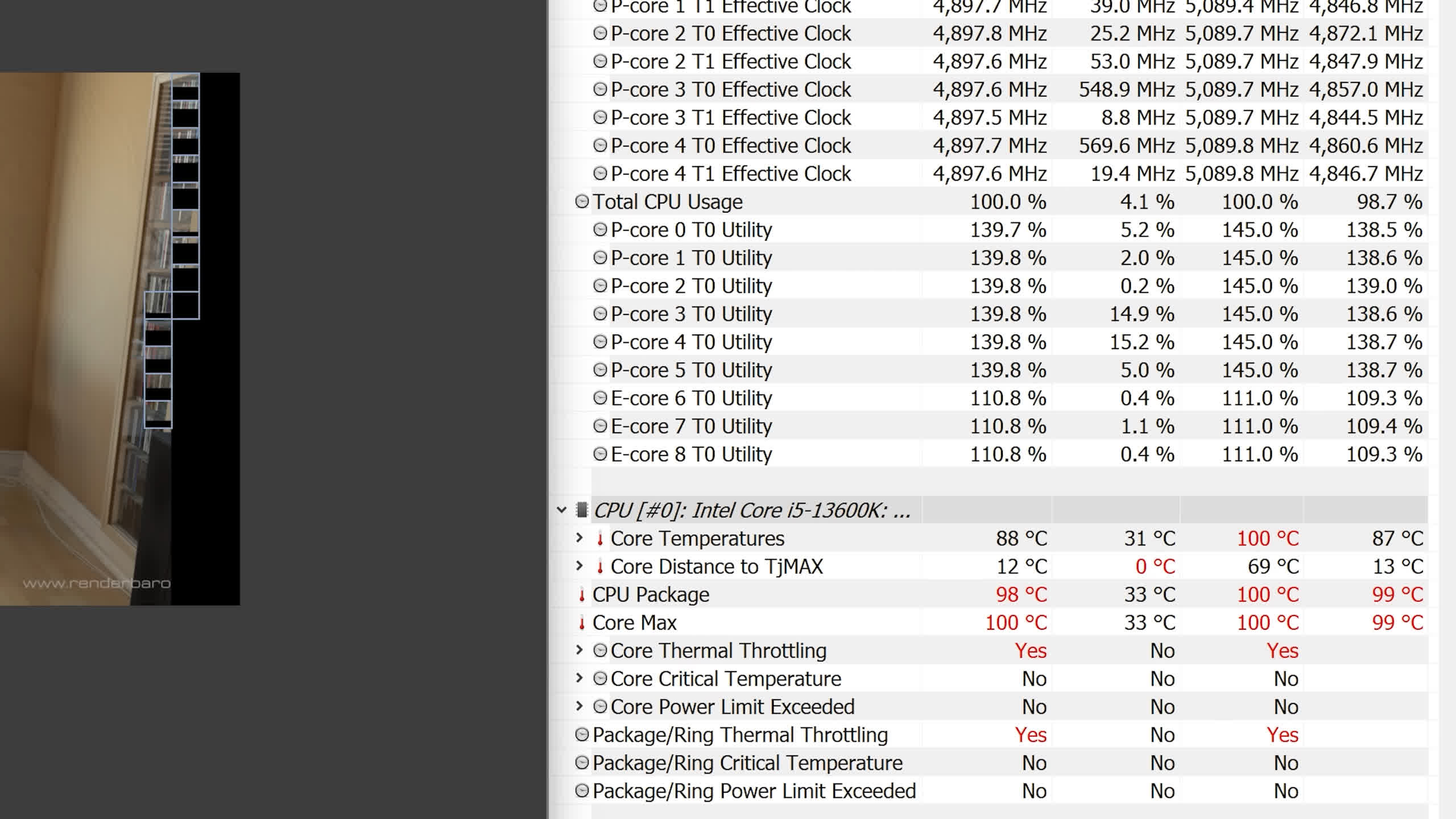Click the Core Temperatures thermometer icon
The width and height of the screenshot is (1456, 819).
(600, 539)
